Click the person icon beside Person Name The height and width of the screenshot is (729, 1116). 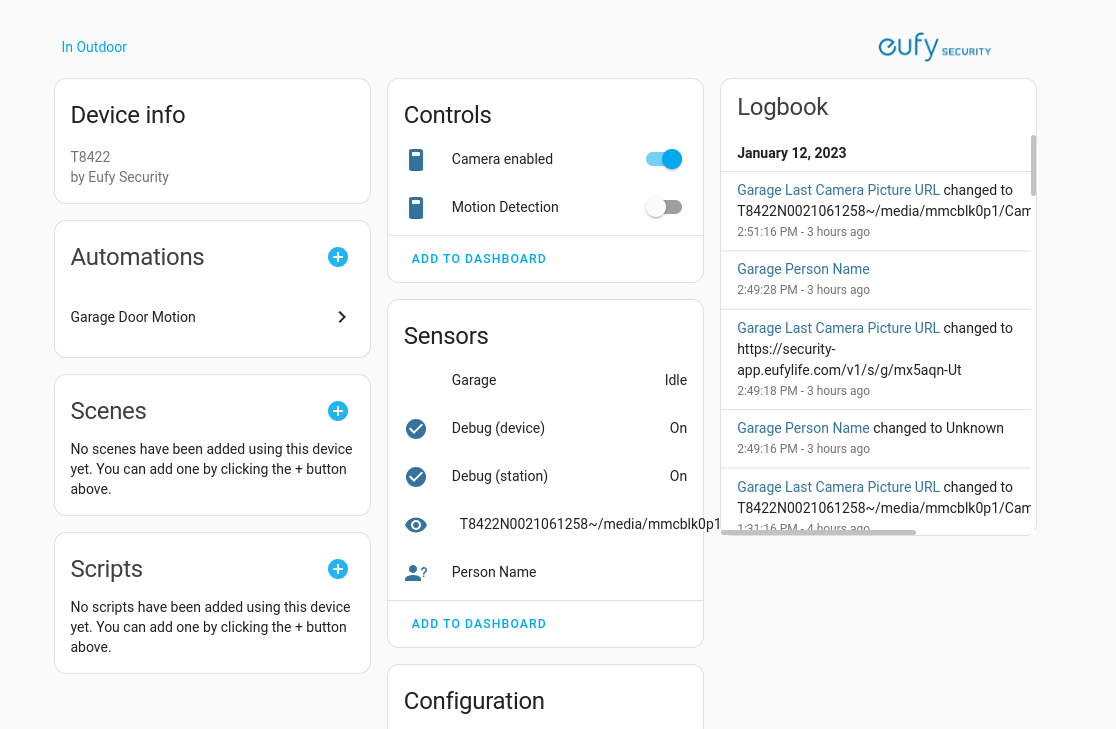416,572
